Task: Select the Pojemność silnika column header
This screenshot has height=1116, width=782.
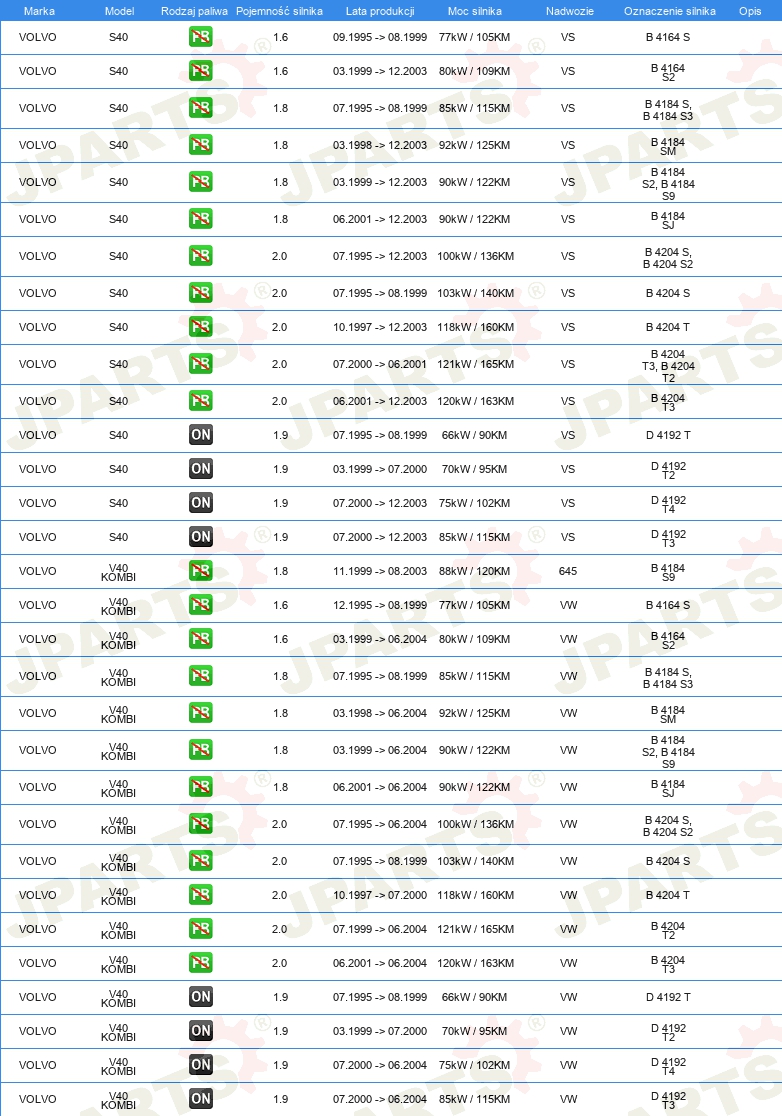Action: [279, 11]
